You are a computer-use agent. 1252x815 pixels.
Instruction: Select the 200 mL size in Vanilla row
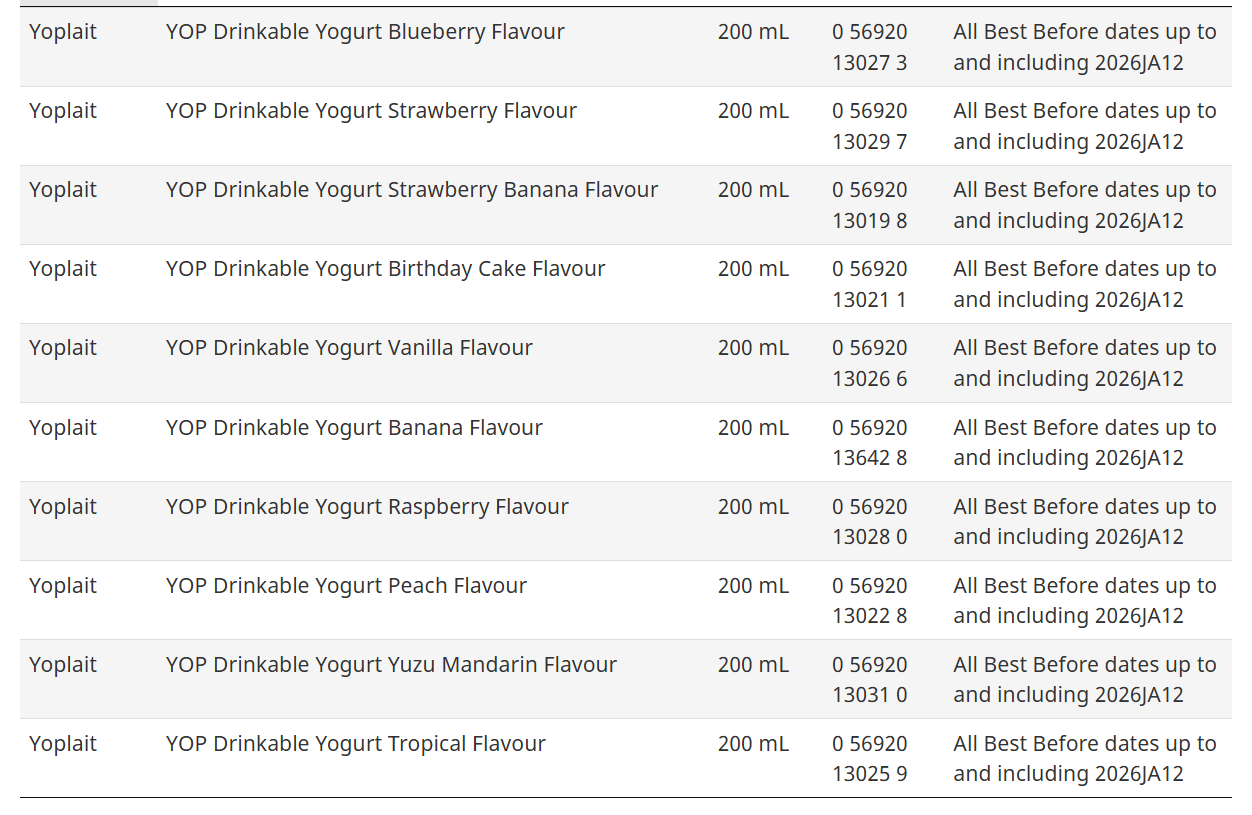pos(753,348)
